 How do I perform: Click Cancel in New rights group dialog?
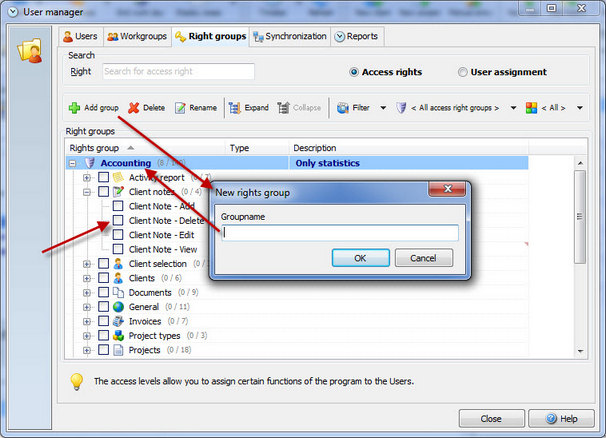(424, 258)
